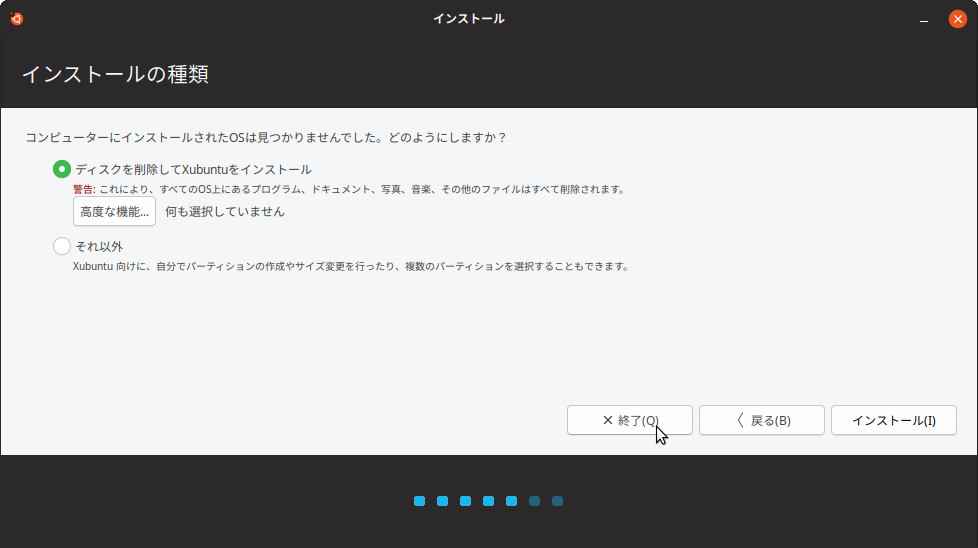The width and height of the screenshot is (978, 548).
Task: Minimize the installer window
Action: pos(925,19)
